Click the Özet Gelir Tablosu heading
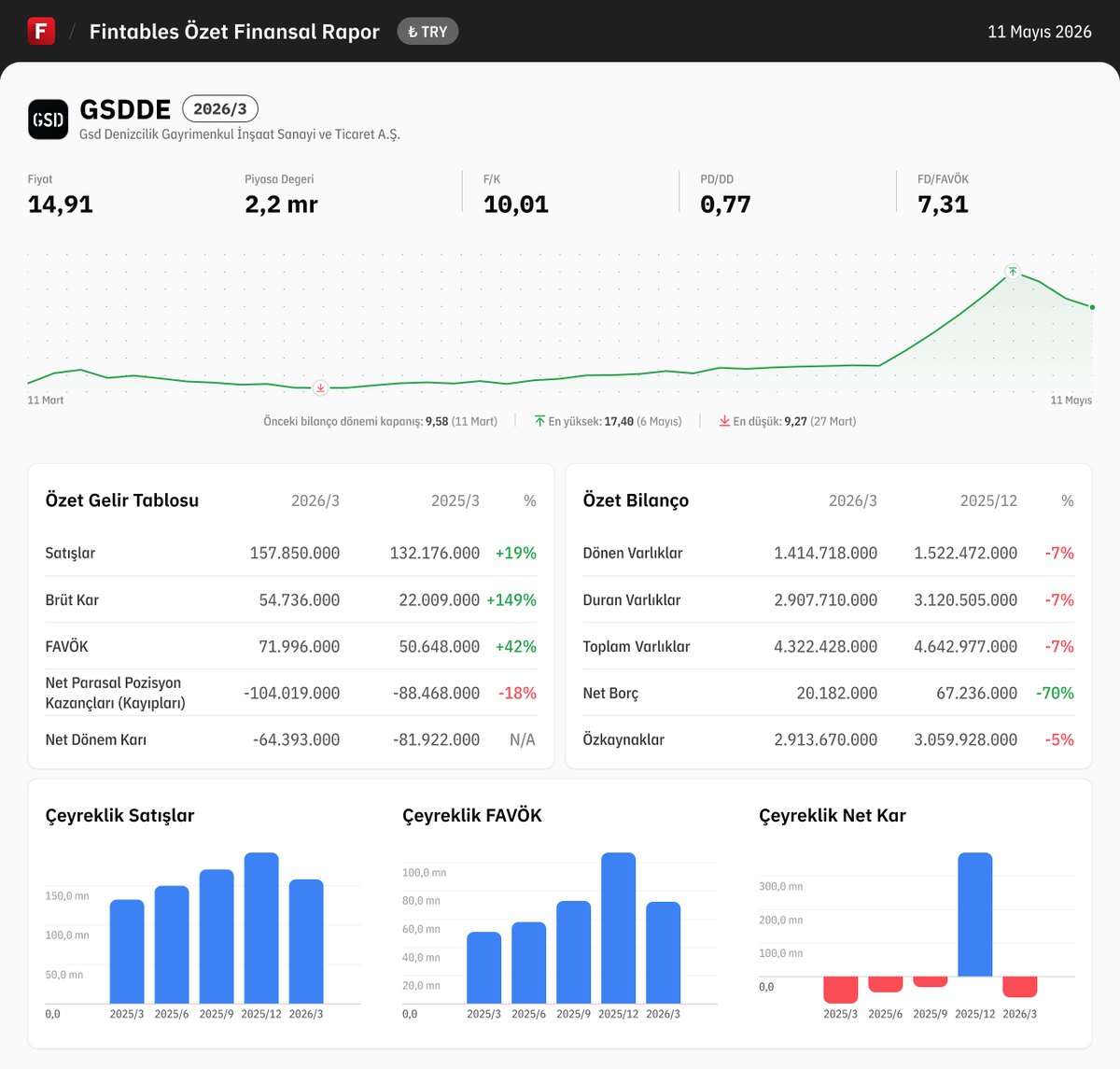 tap(122, 500)
